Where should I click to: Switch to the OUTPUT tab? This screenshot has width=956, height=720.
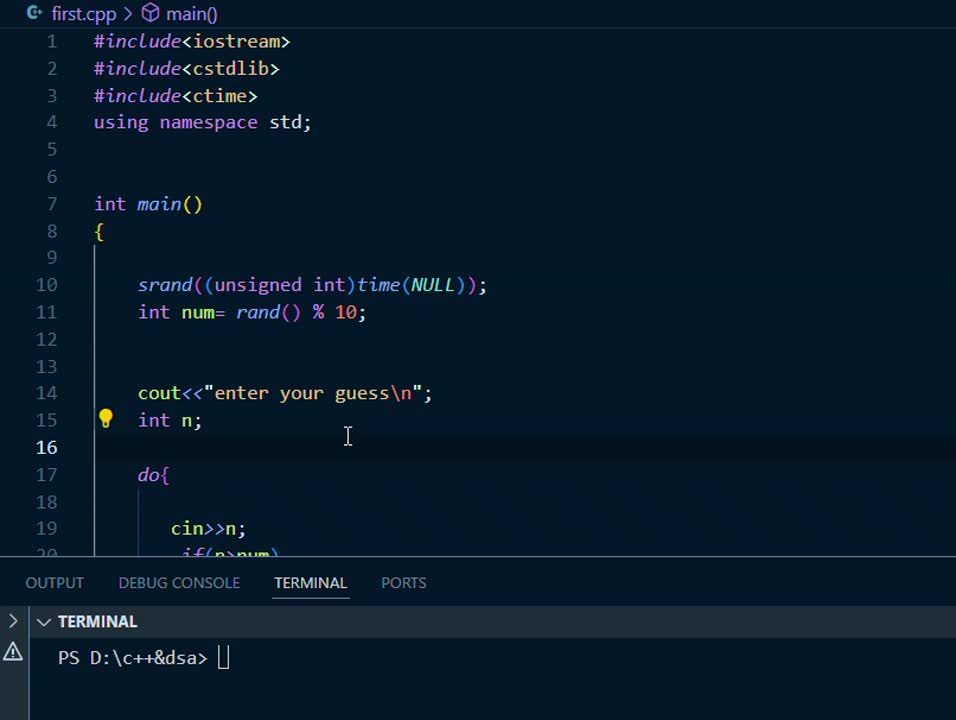pyautogui.click(x=54, y=583)
